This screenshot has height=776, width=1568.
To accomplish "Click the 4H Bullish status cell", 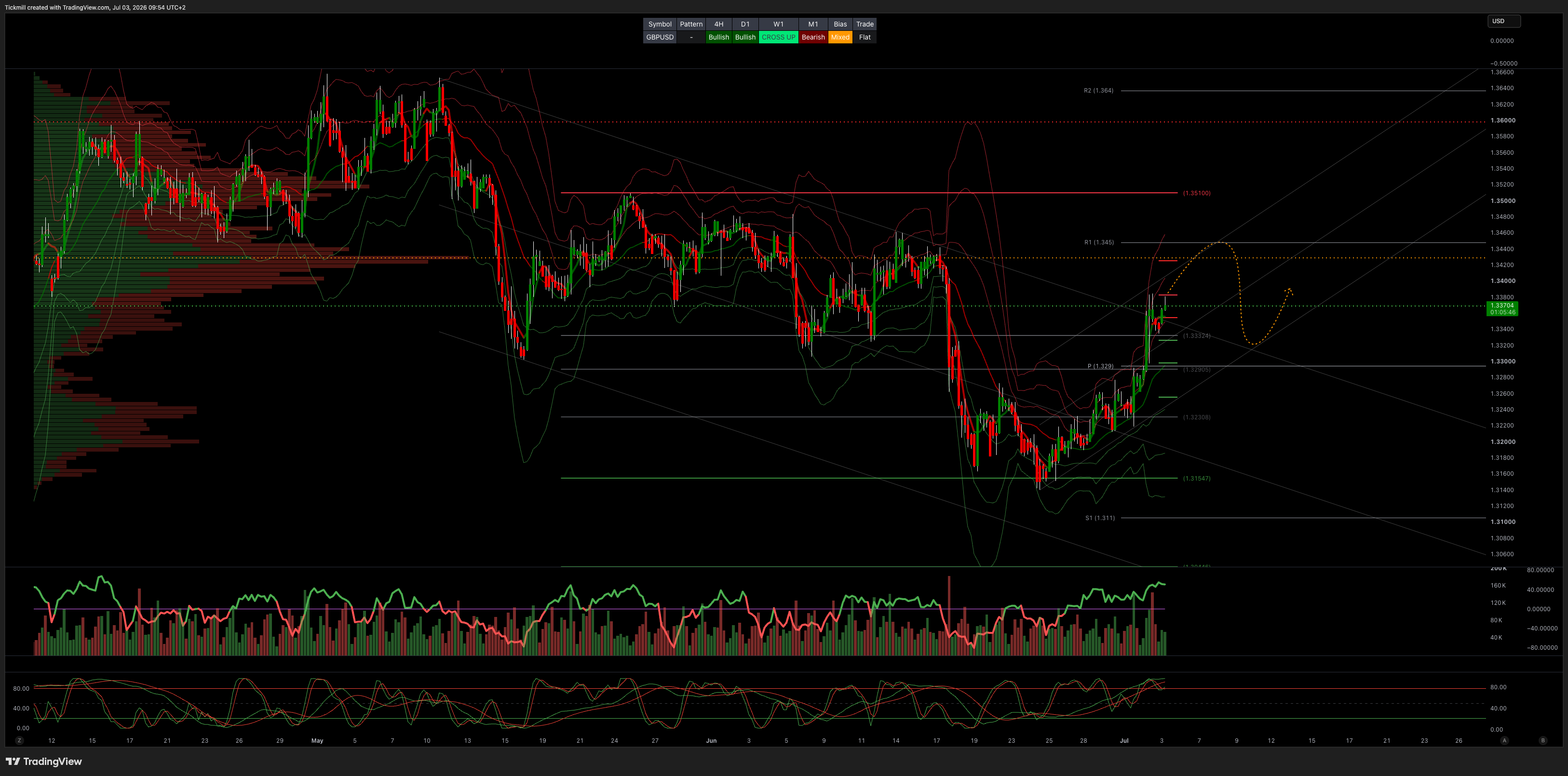I will pos(719,37).
